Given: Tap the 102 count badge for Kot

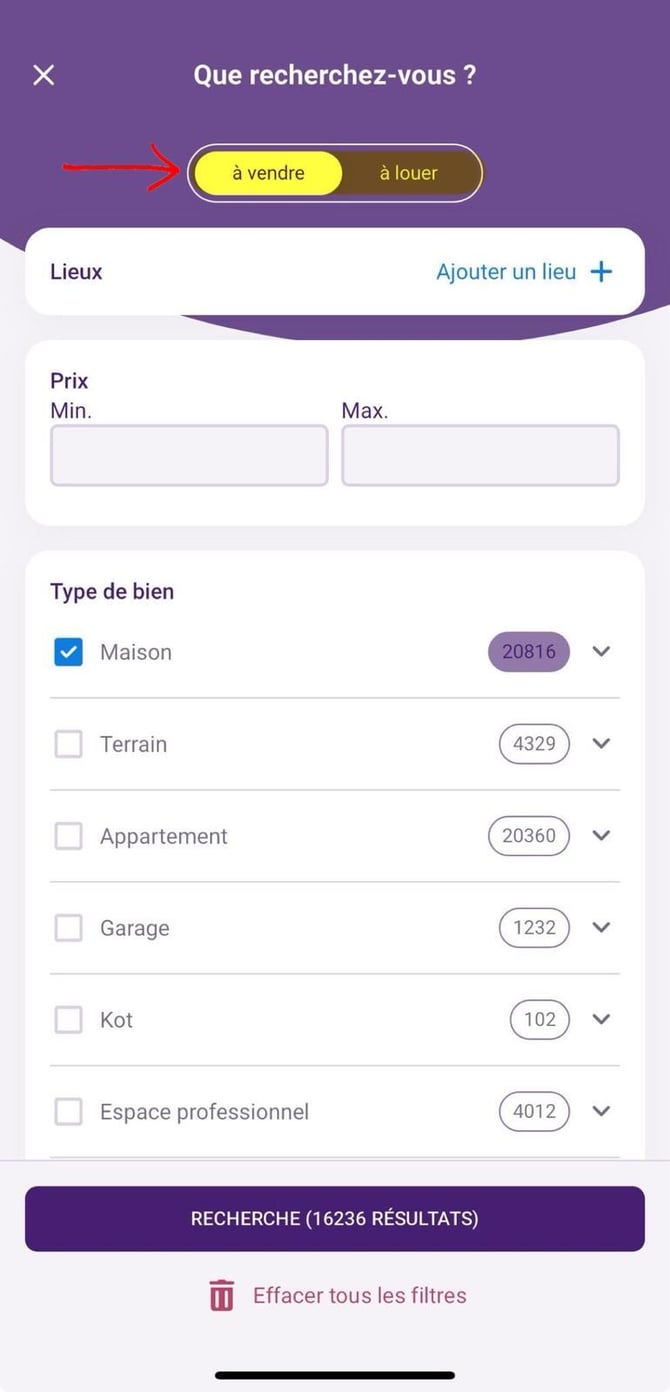Looking at the screenshot, I should 539,1020.
